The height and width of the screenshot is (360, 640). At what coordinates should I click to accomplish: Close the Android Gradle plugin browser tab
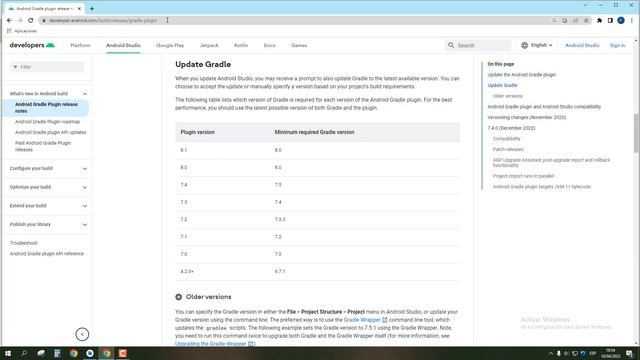[x=79, y=8]
